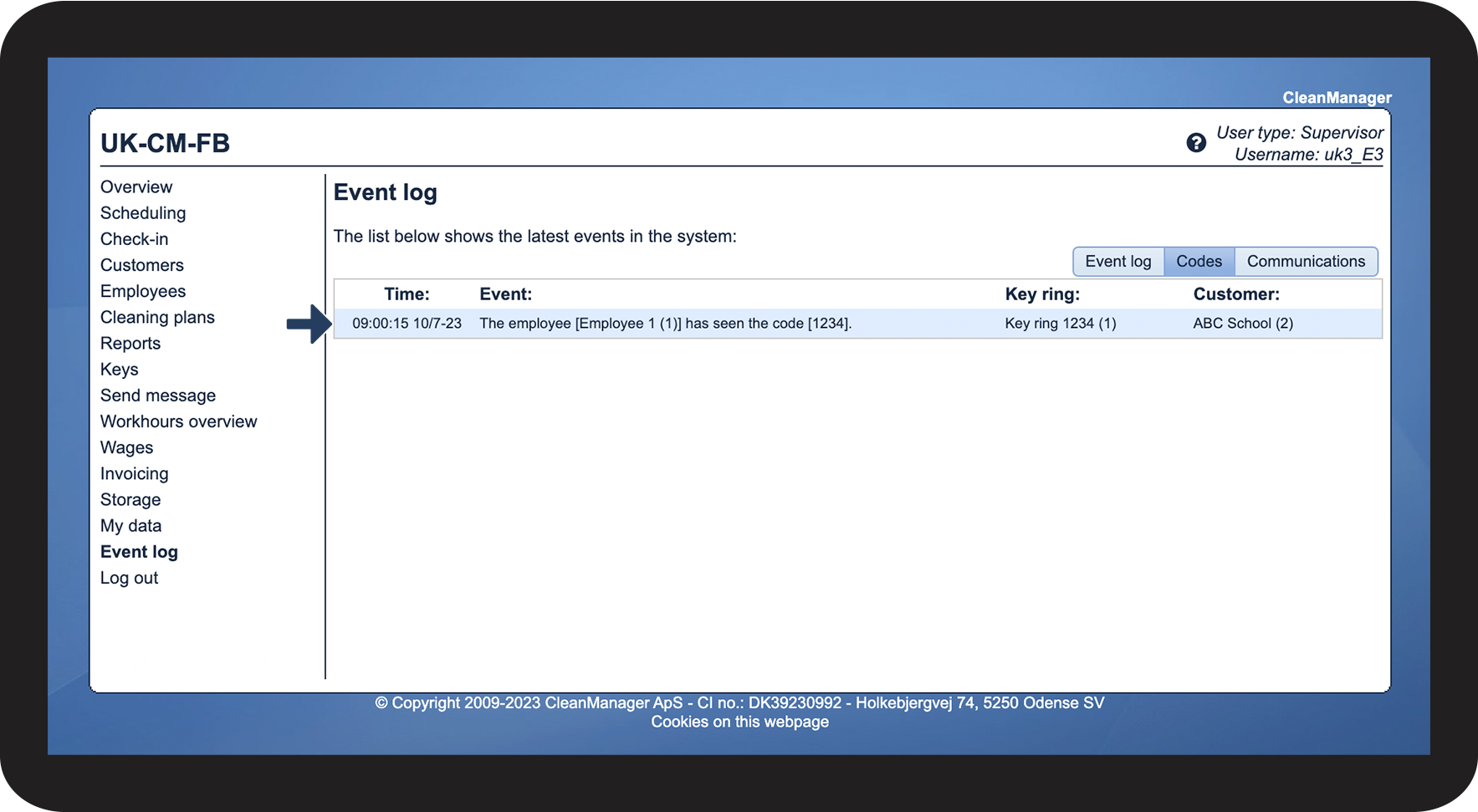Click the Key ring 1234 (1) cell
This screenshot has height=812, width=1478.
point(1061,324)
